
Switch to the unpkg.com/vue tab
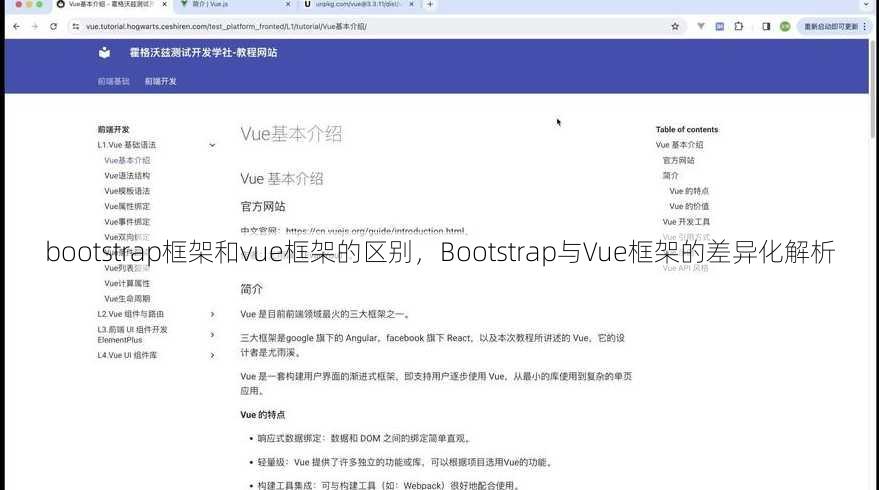point(358,4)
